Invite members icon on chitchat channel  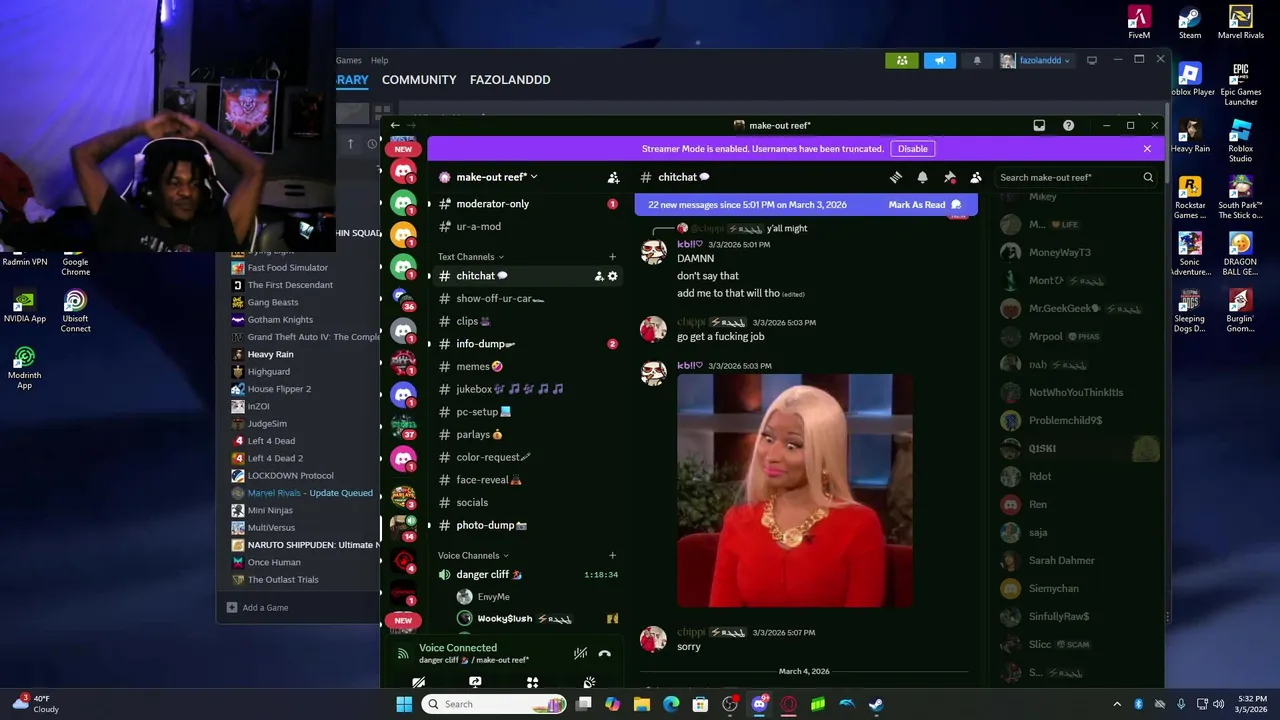click(599, 276)
